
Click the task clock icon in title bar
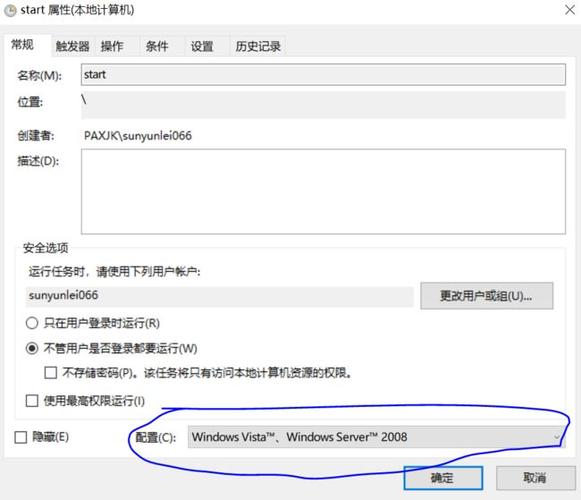pyautogui.click(x=10, y=10)
